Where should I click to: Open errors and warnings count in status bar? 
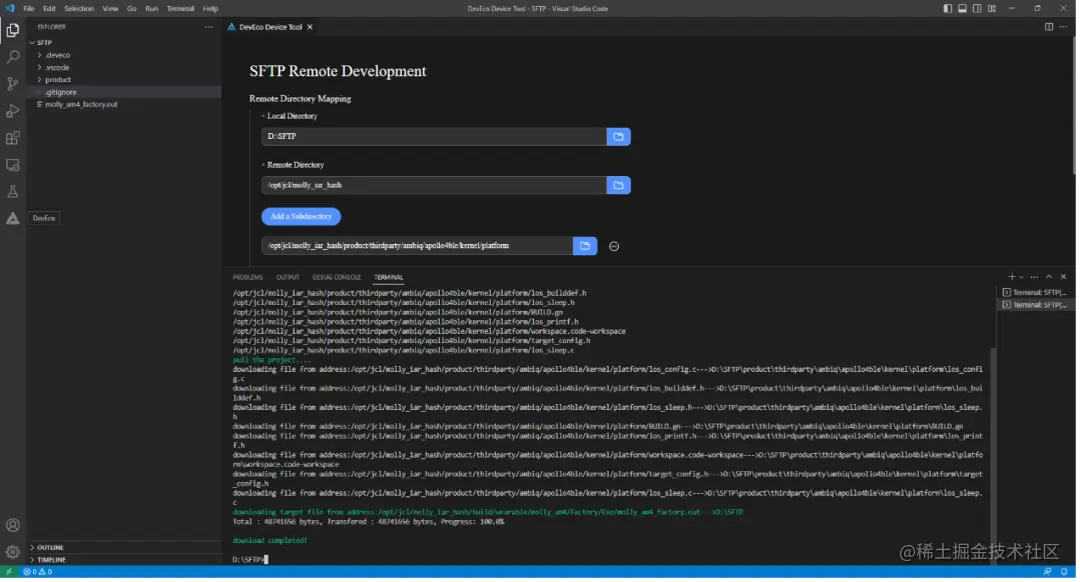click(38, 573)
